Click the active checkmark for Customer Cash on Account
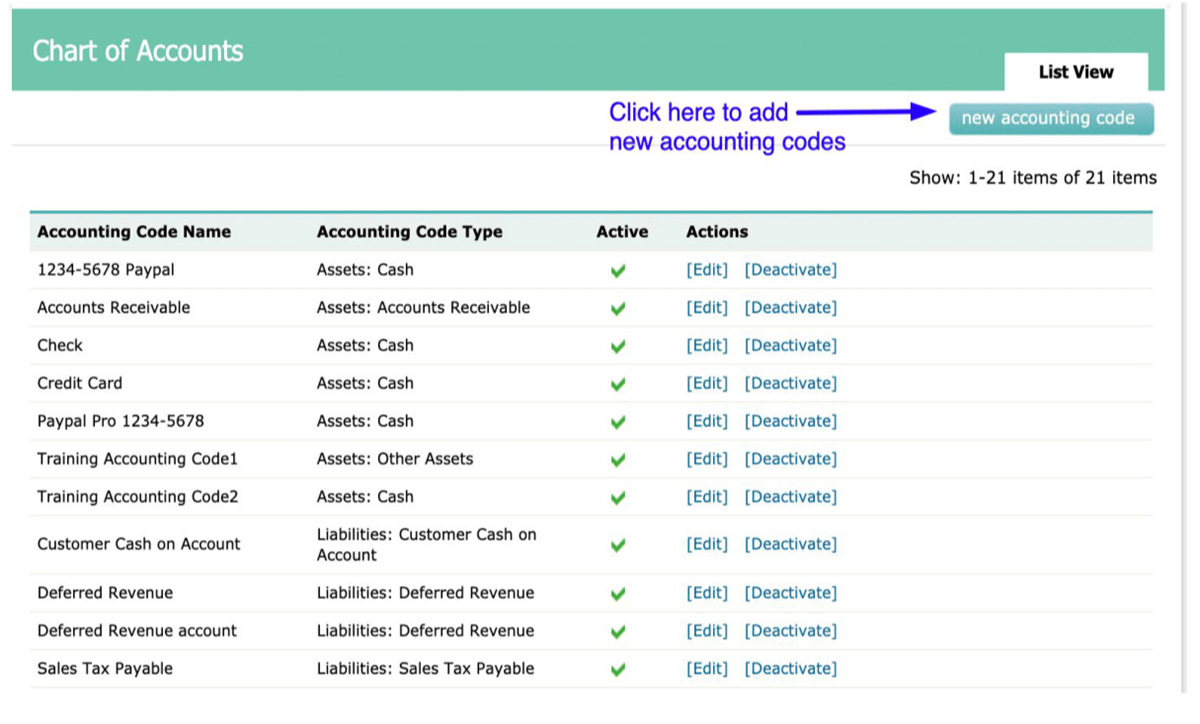1200x724 pixels. tap(618, 545)
